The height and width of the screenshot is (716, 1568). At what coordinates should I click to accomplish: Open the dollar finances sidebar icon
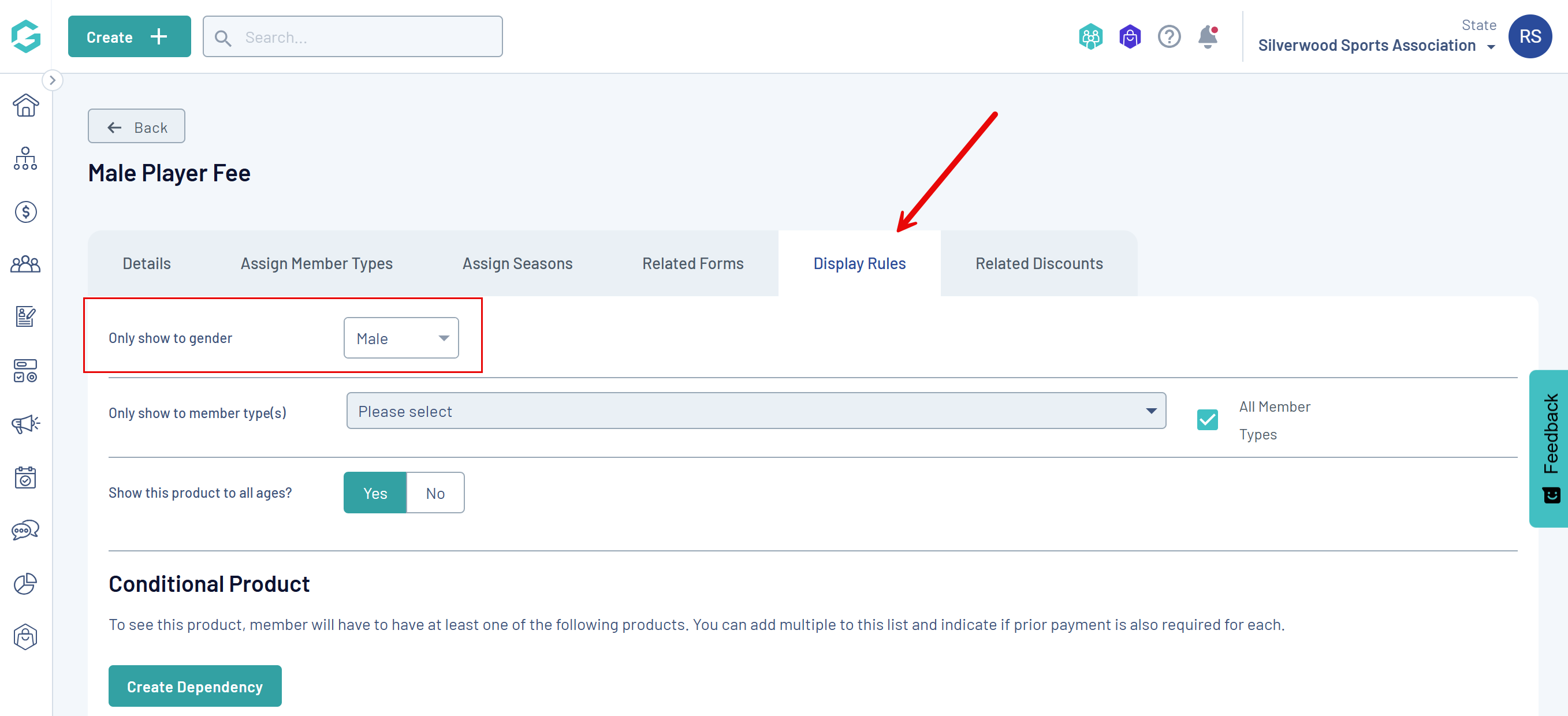pos(25,212)
